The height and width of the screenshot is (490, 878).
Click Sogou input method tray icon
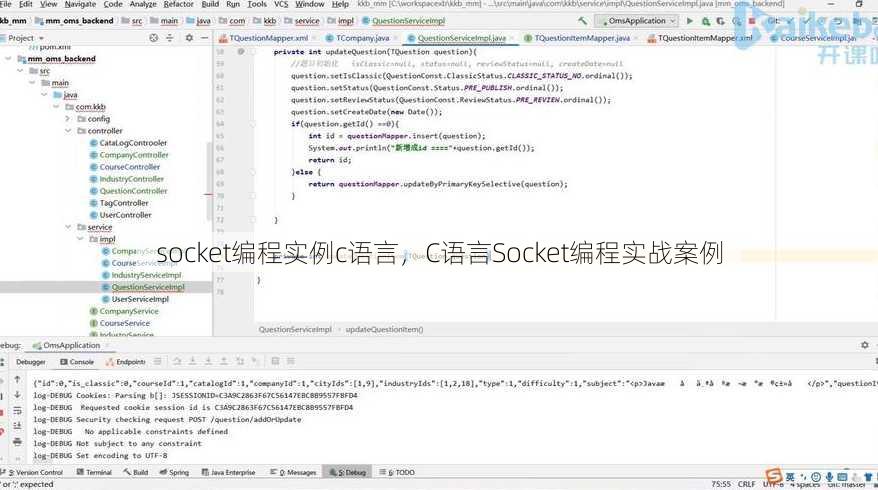774,476
